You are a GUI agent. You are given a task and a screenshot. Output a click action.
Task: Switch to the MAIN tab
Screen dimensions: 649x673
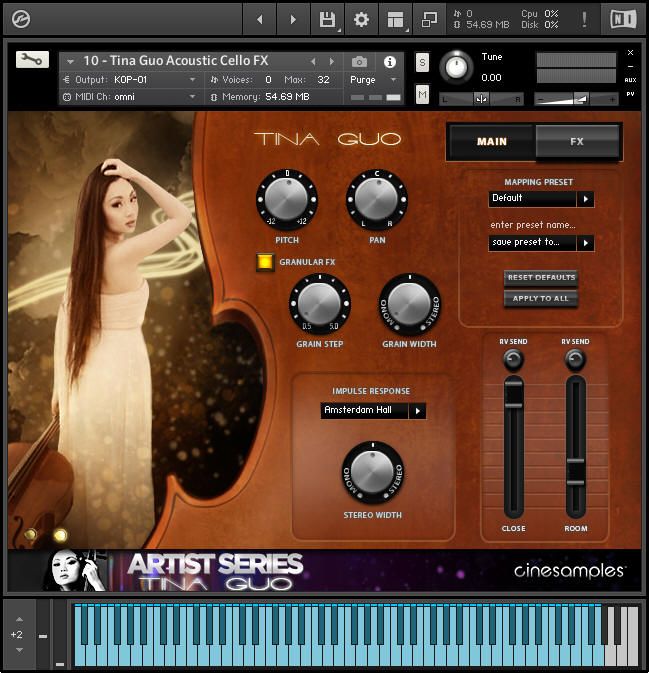tap(492, 142)
